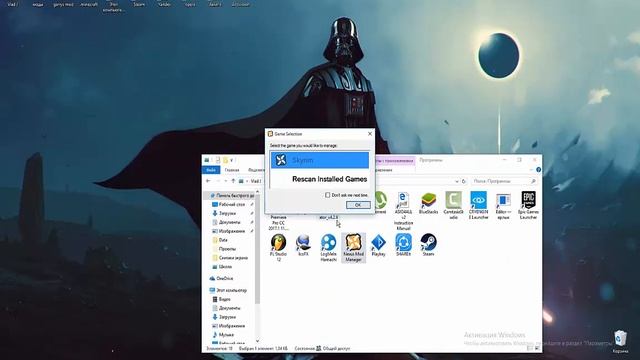Click Rescan Installed Games

(x=329, y=179)
